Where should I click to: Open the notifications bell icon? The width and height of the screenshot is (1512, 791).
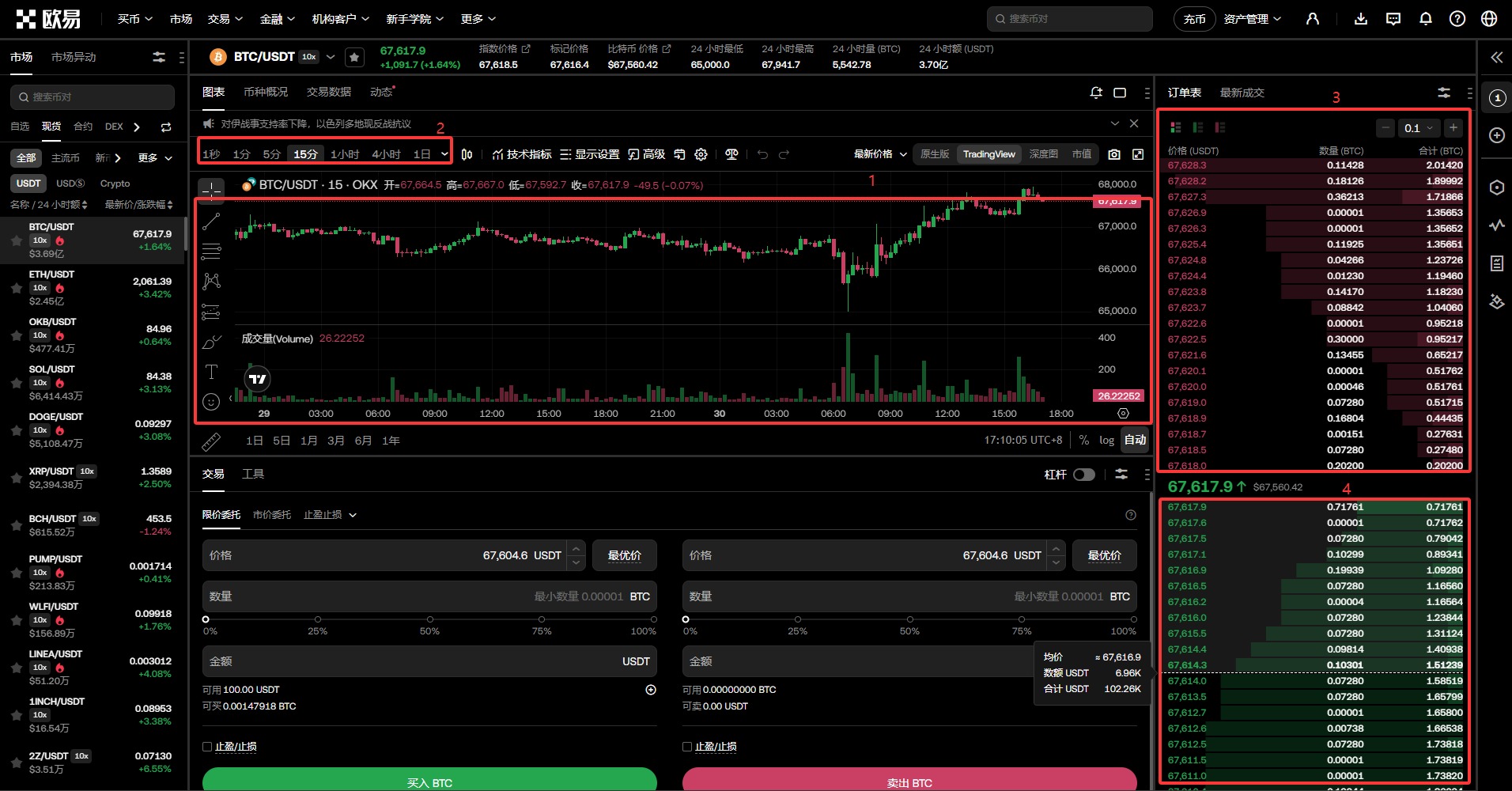click(x=1426, y=19)
